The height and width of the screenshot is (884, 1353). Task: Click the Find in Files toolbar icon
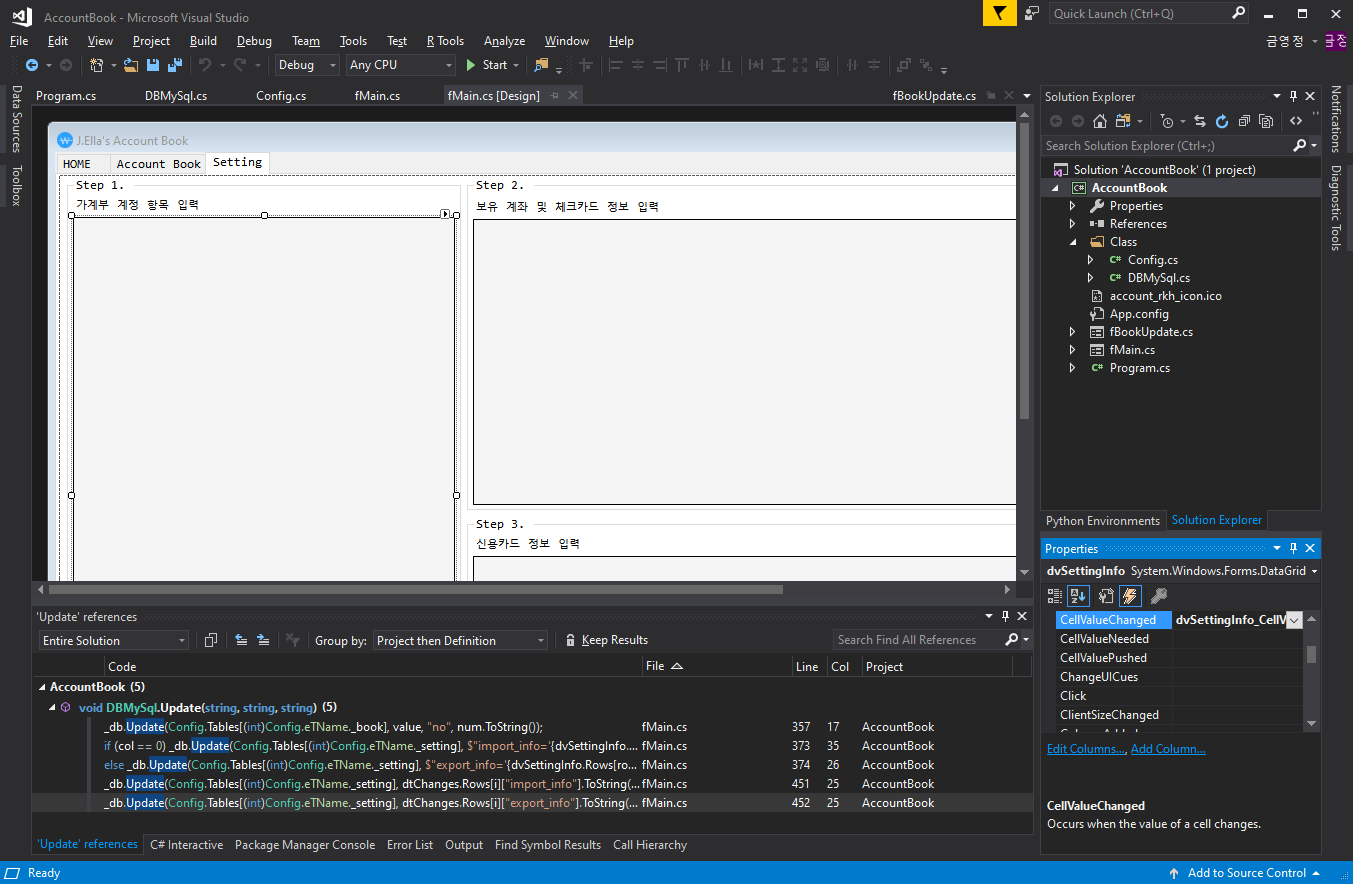pos(541,65)
